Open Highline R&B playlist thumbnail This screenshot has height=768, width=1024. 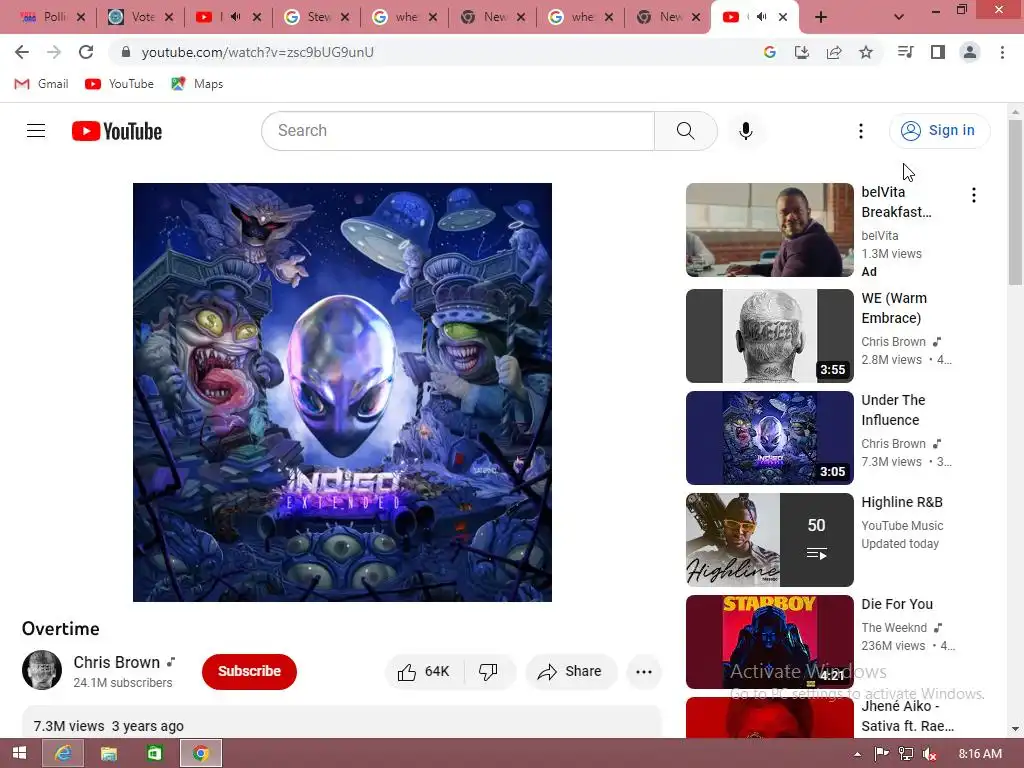769,539
